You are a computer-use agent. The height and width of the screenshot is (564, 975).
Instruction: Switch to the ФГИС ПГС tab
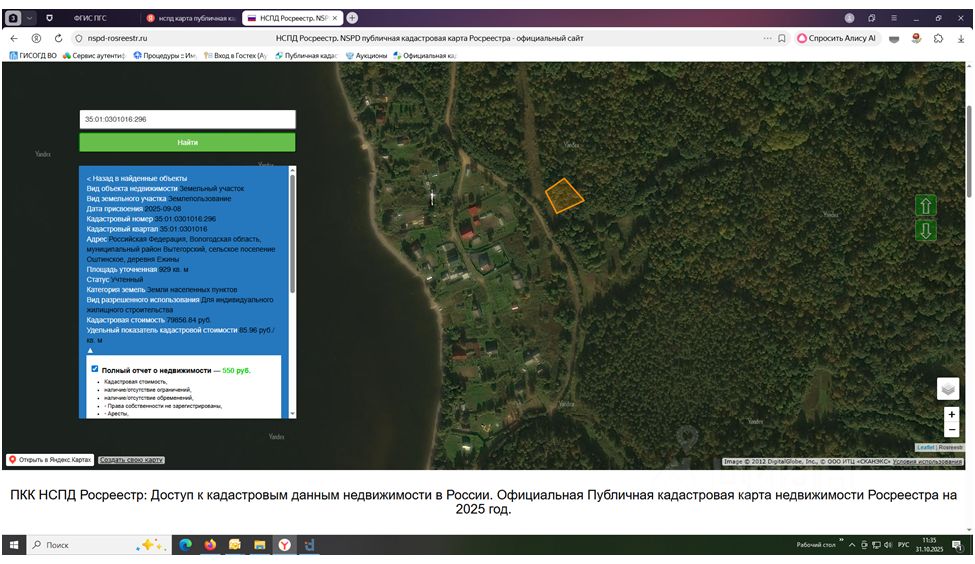coord(90,18)
